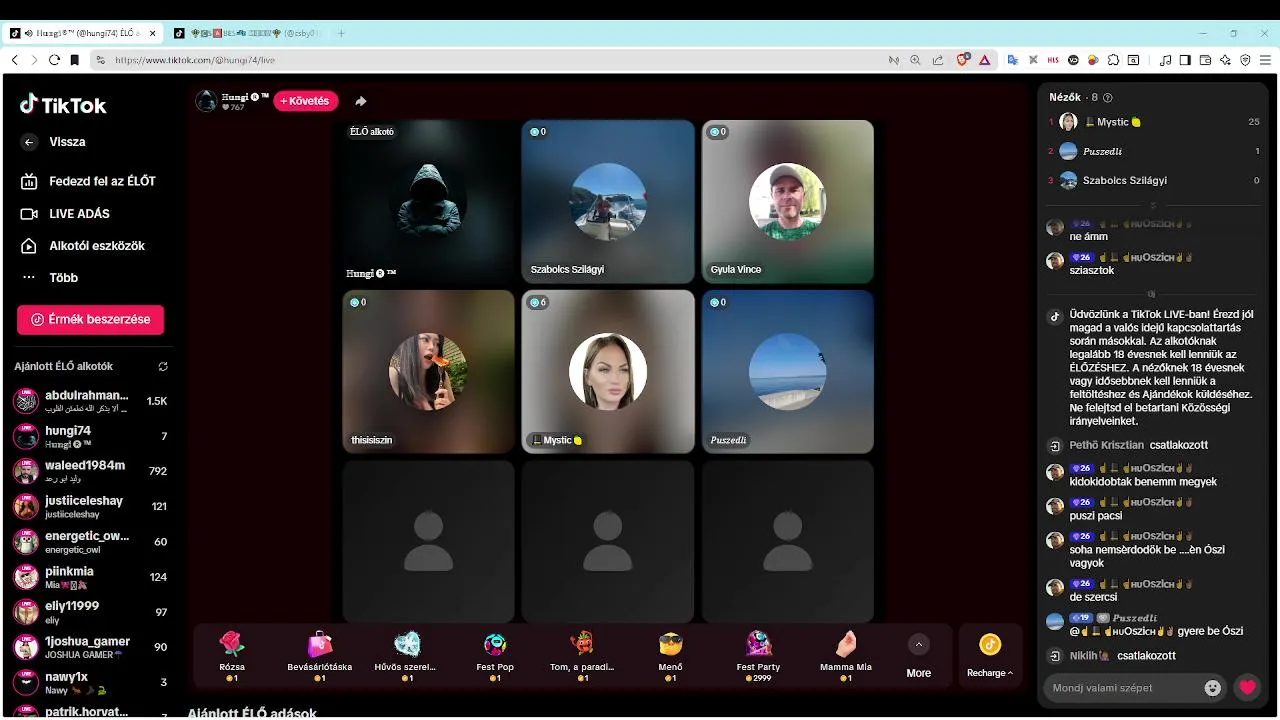Click the TikTok logo
The image size is (1280, 720).
coord(63,104)
